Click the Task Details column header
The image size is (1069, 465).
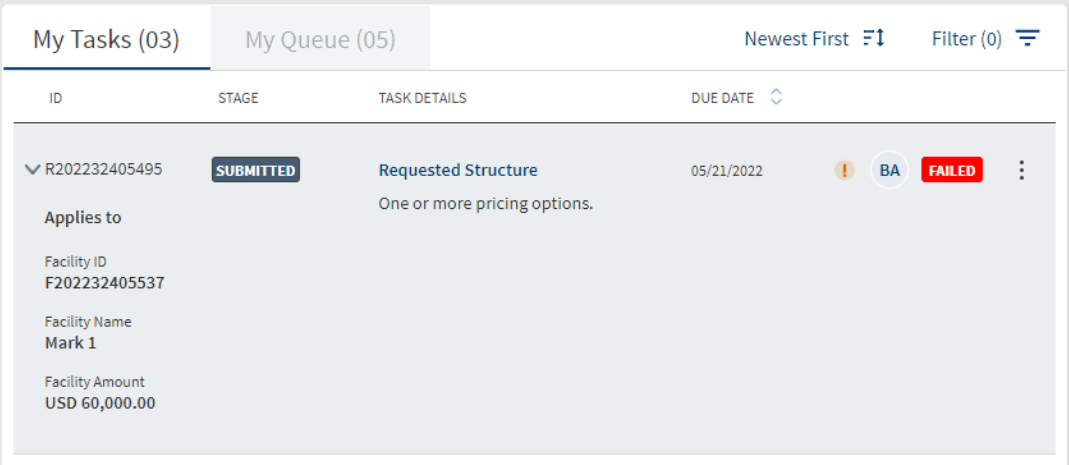[x=423, y=98]
